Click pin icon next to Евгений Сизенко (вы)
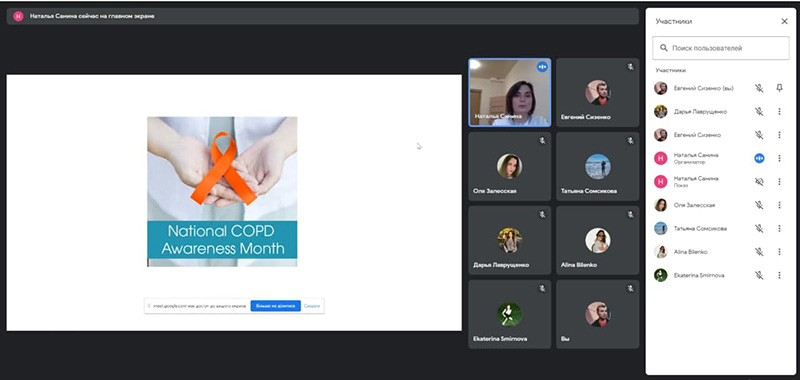The image size is (800, 380). 779,88
